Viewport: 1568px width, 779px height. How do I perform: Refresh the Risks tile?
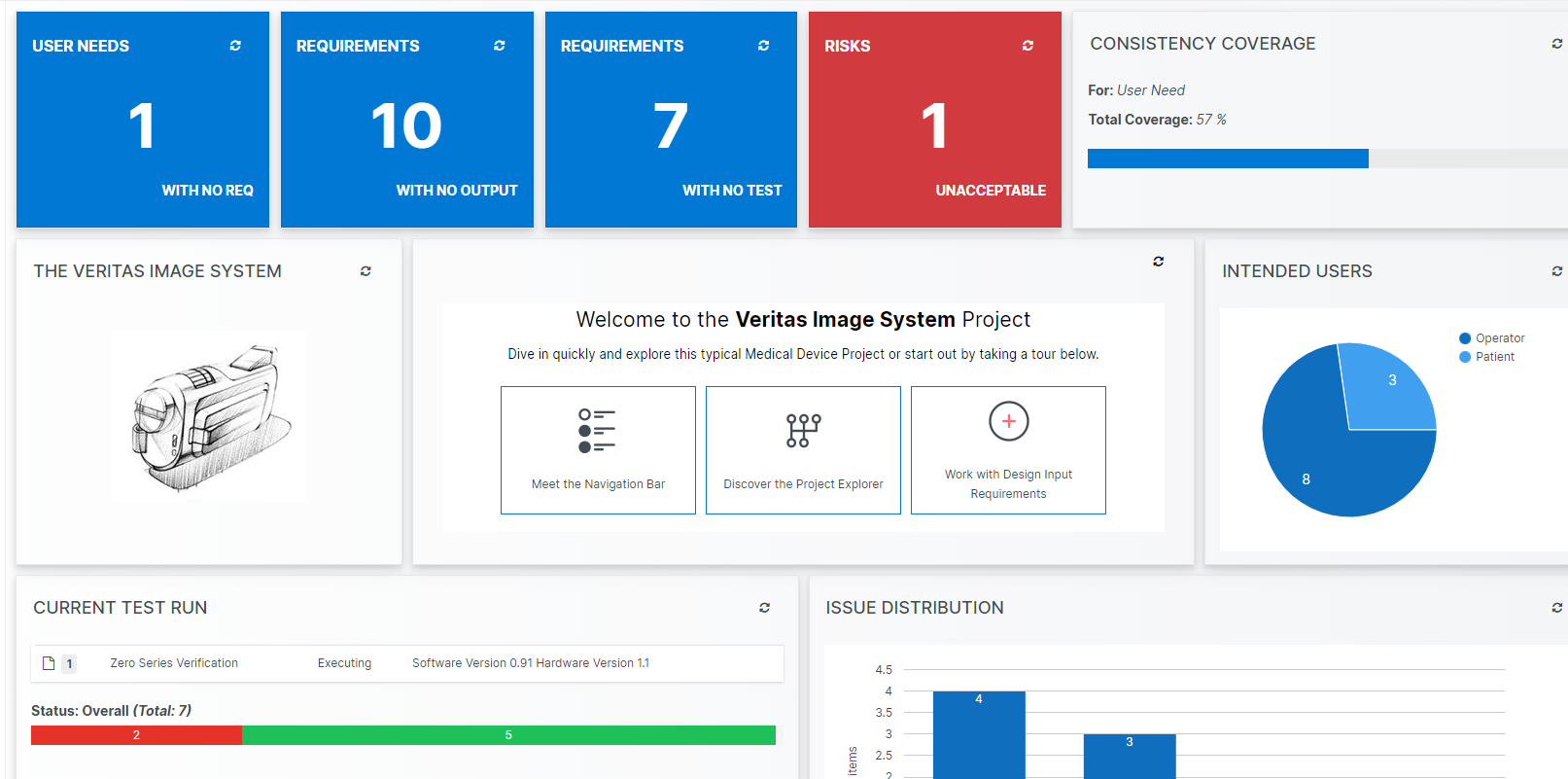pyautogui.click(x=1028, y=46)
